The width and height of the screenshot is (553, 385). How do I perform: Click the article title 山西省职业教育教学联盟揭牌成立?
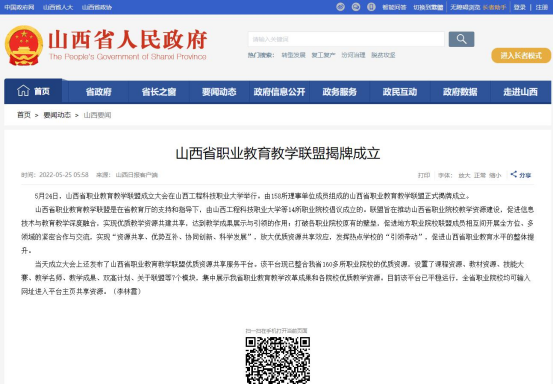278,153
